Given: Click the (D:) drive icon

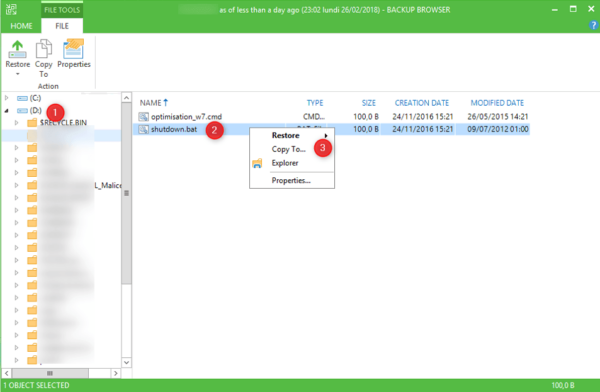Looking at the screenshot, I should 22,111.
